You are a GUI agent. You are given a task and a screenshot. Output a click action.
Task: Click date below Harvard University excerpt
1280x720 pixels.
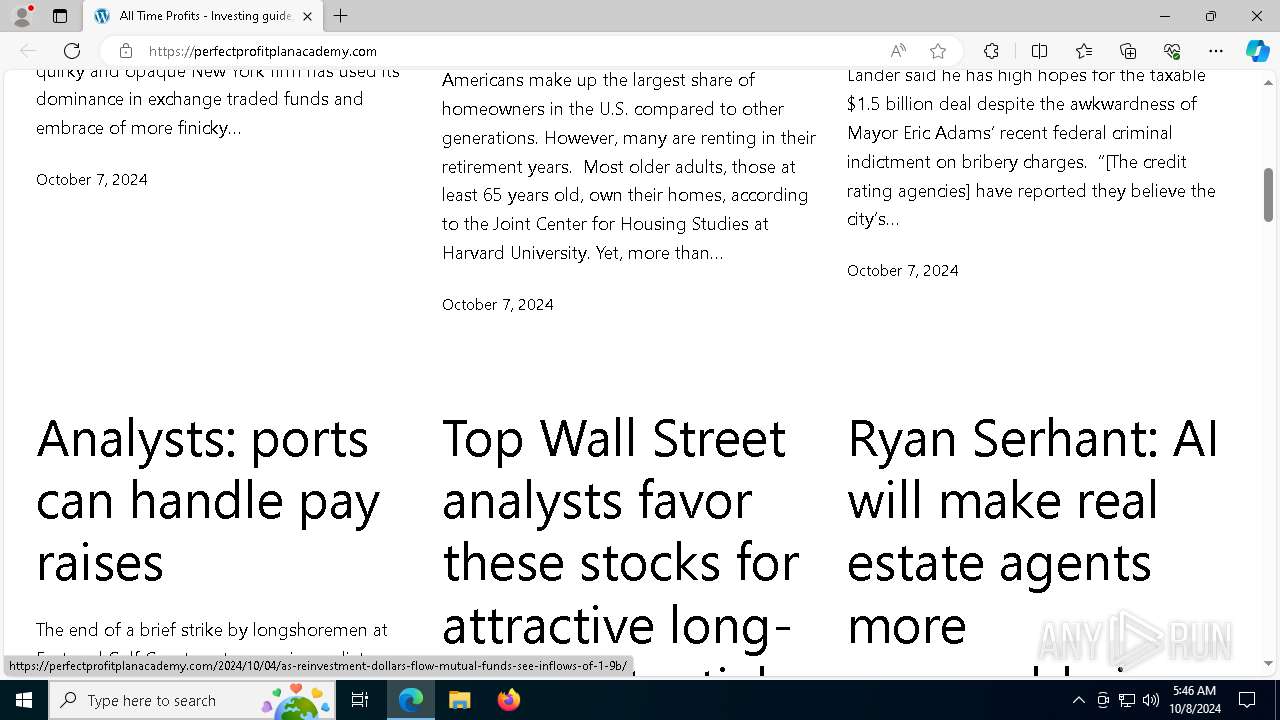click(498, 305)
